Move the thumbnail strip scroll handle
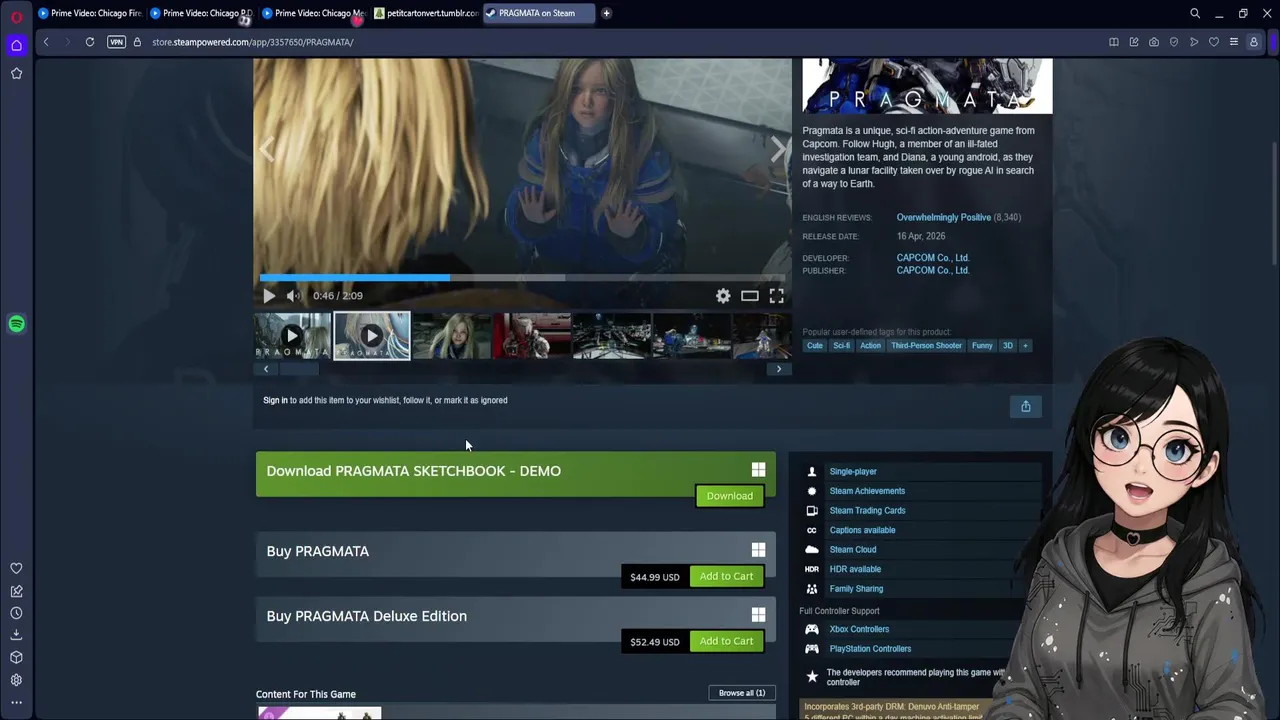 point(298,369)
